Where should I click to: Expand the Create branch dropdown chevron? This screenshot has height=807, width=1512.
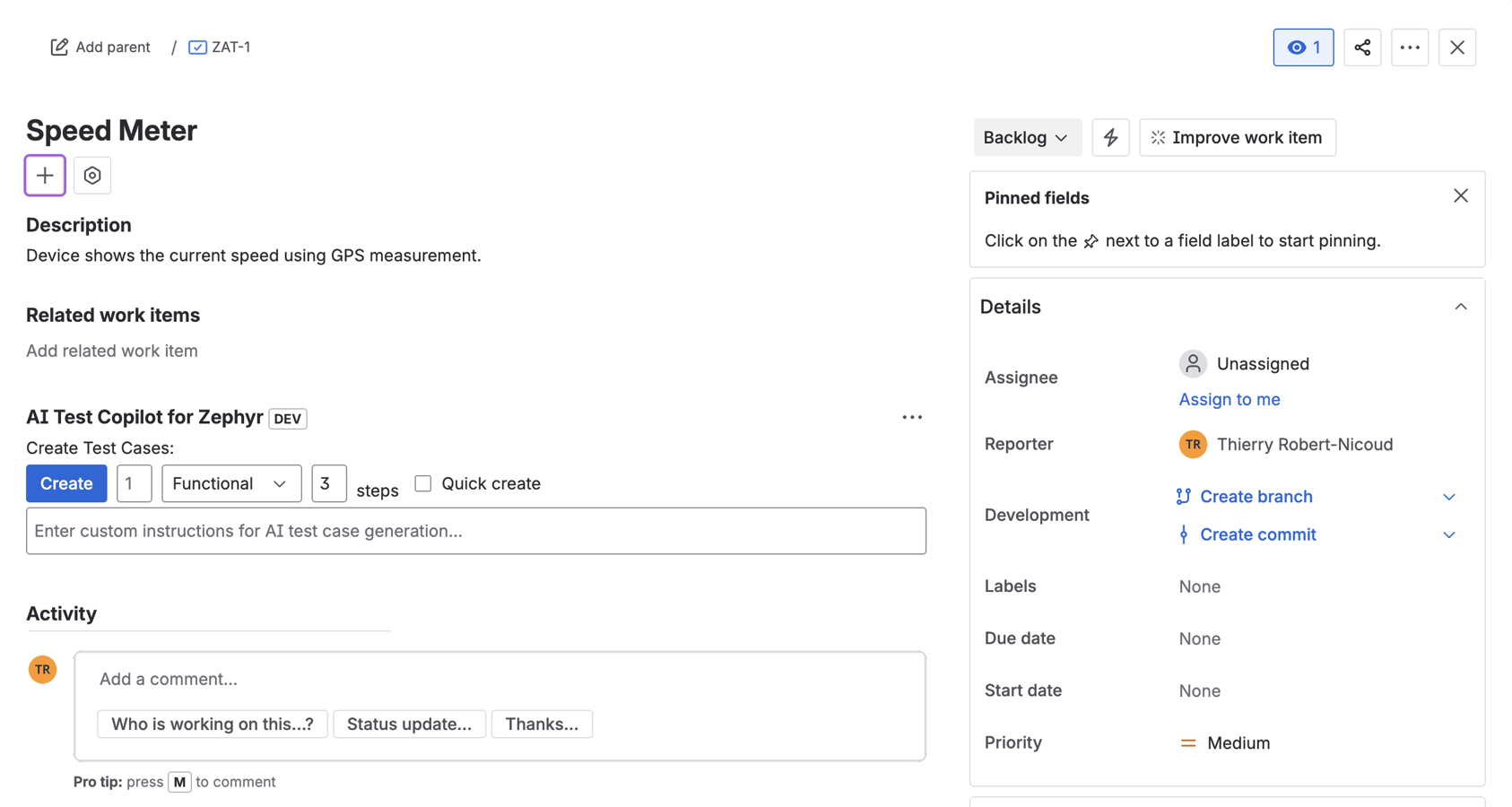[1449, 496]
